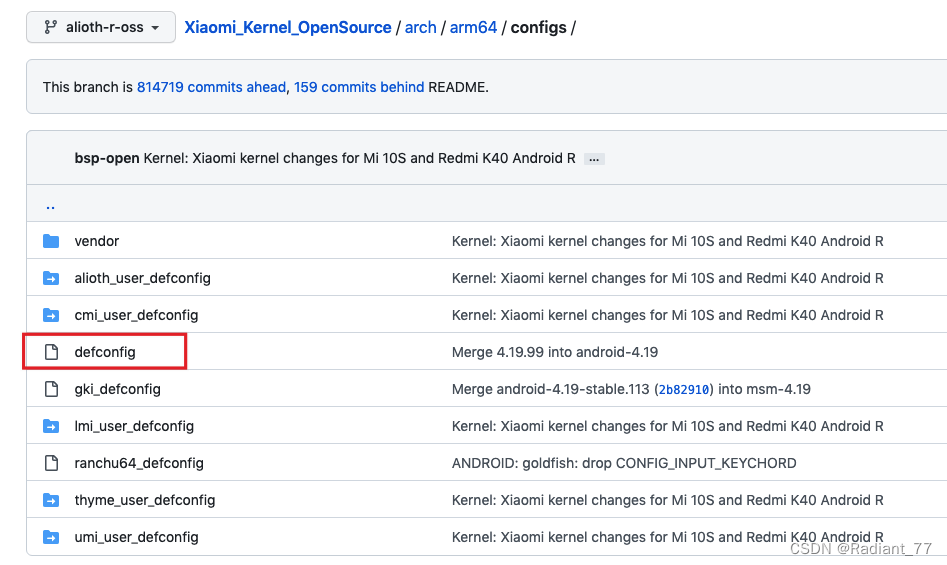The image size is (947, 565).
Task: Open lmi_user_defconfig
Action: (134, 426)
